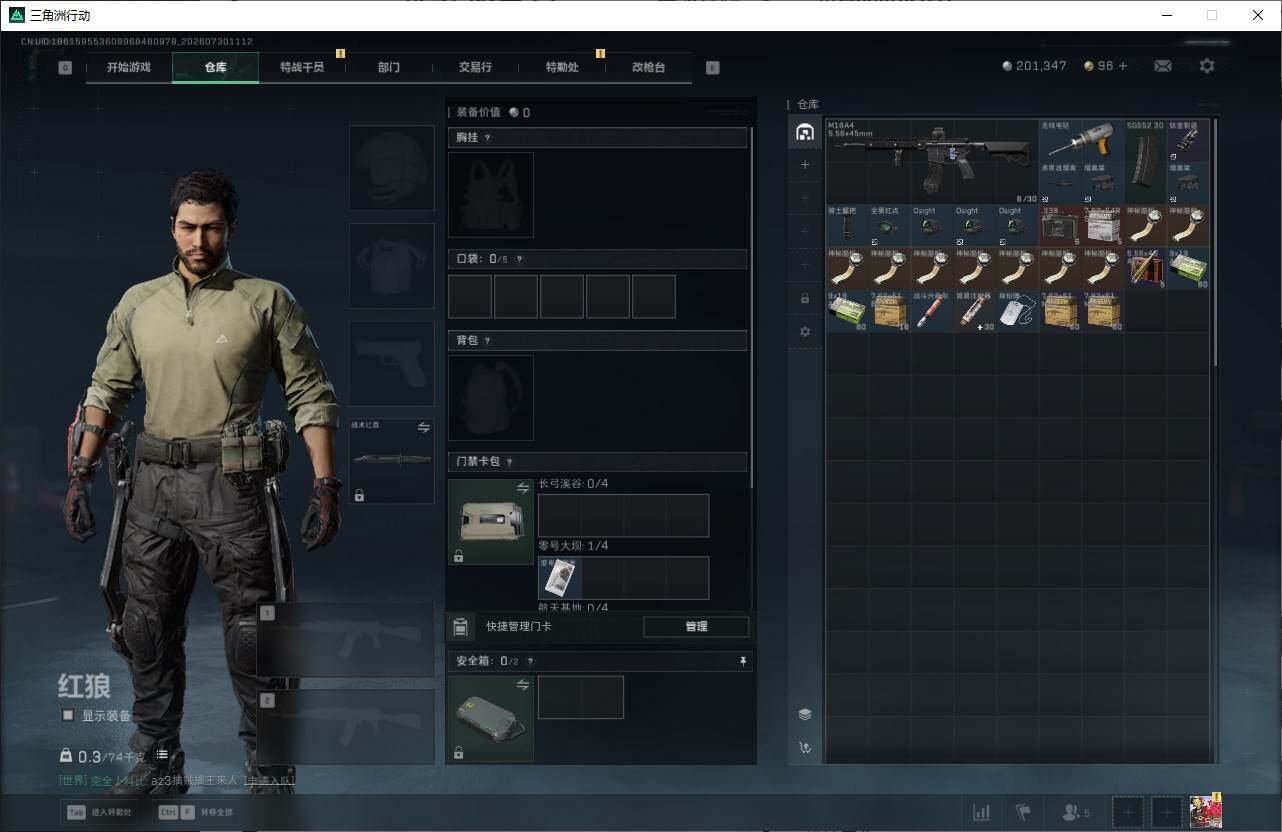Switch to the 特战干员 tab
This screenshot has height=832, width=1282.
point(302,67)
